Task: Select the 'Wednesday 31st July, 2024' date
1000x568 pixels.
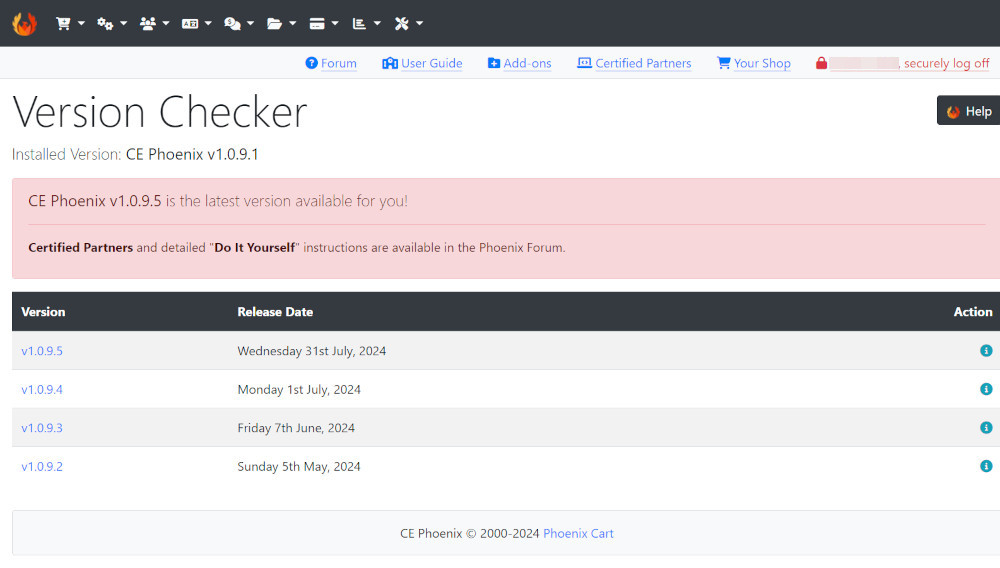Action: point(312,351)
